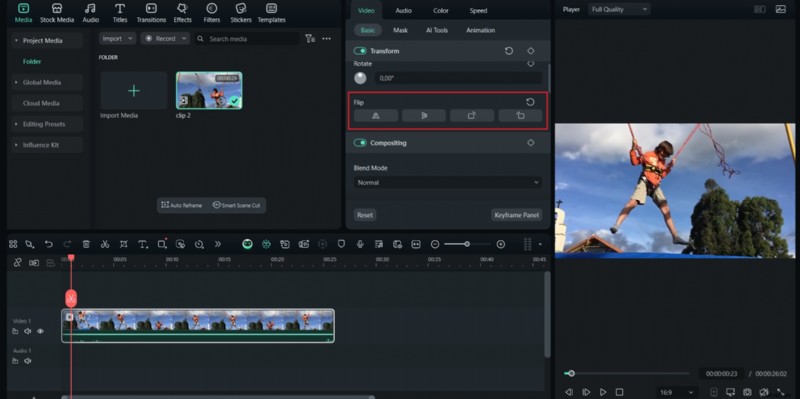Click the Auto Reframe button
The width and height of the screenshot is (800, 399).
[182, 205]
